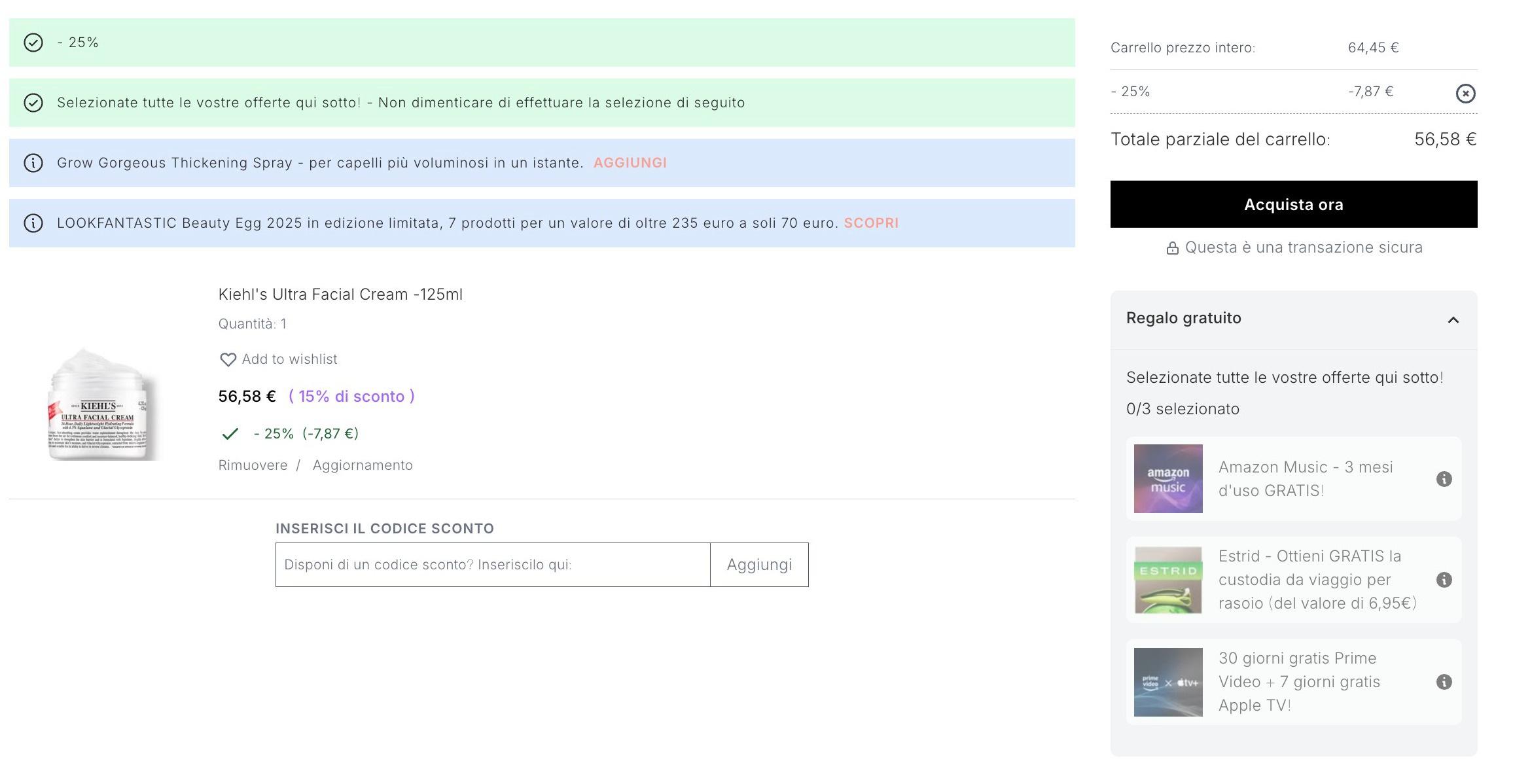Image resolution: width=1513 pixels, height=784 pixels.
Task: Click AGGIUNGI for Grow Gorgeous Thickening Spray
Action: point(630,163)
